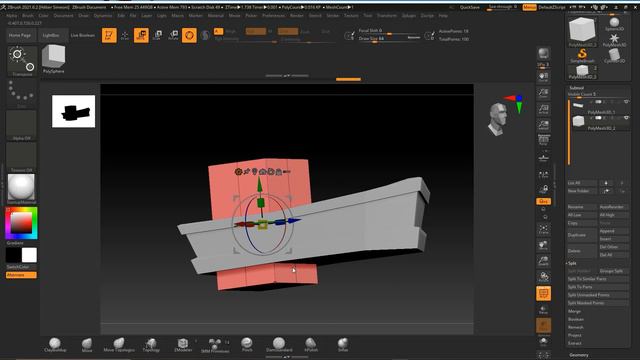This screenshot has height=360, width=640.
Task: Open LightBox browser
Action: pyautogui.click(x=51, y=36)
